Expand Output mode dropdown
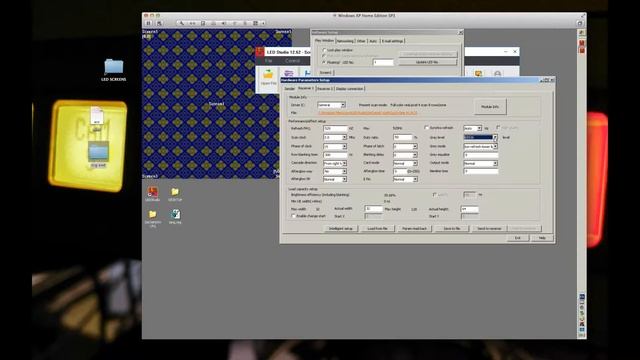 click(x=480, y=163)
